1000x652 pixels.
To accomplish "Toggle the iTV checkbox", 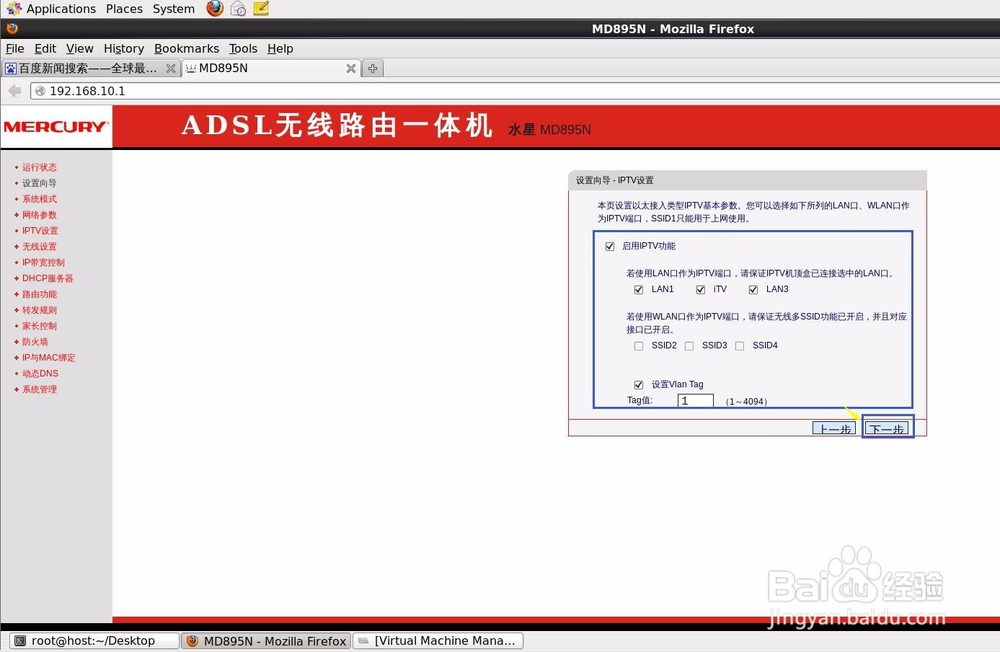I will [700, 290].
